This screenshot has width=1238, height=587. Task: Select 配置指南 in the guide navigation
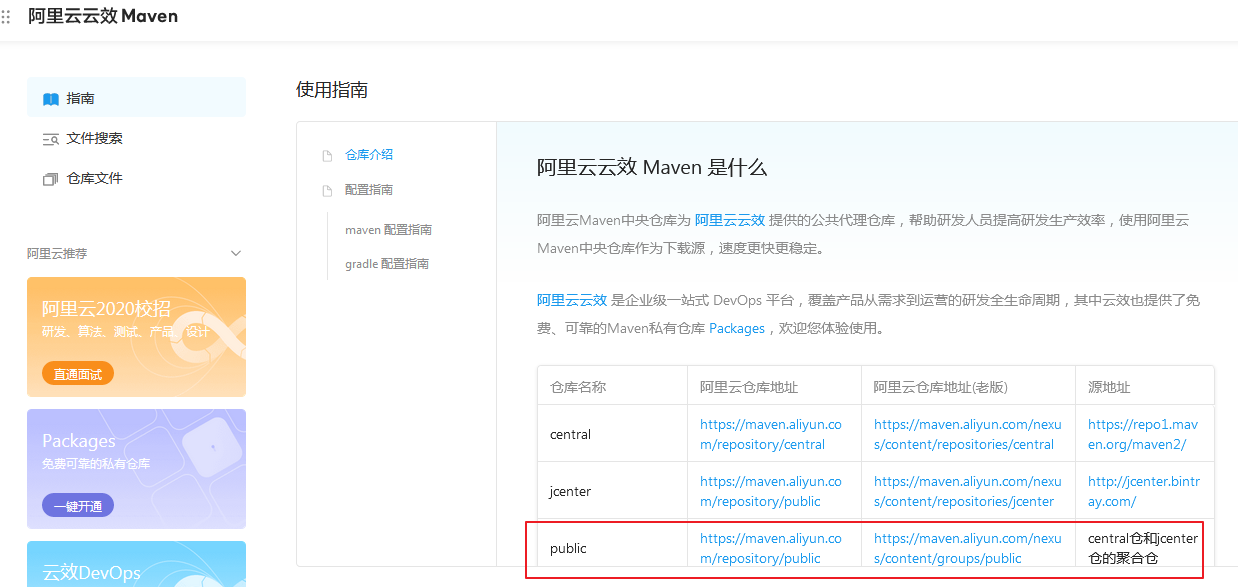tap(369, 189)
